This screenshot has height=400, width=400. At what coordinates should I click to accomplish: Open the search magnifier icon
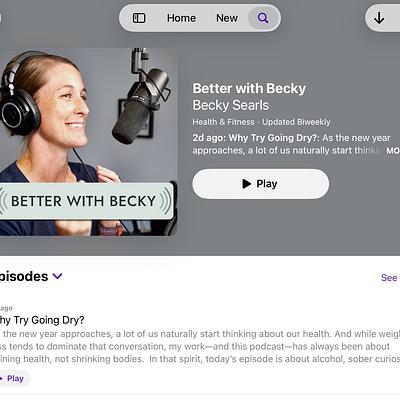[263, 18]
